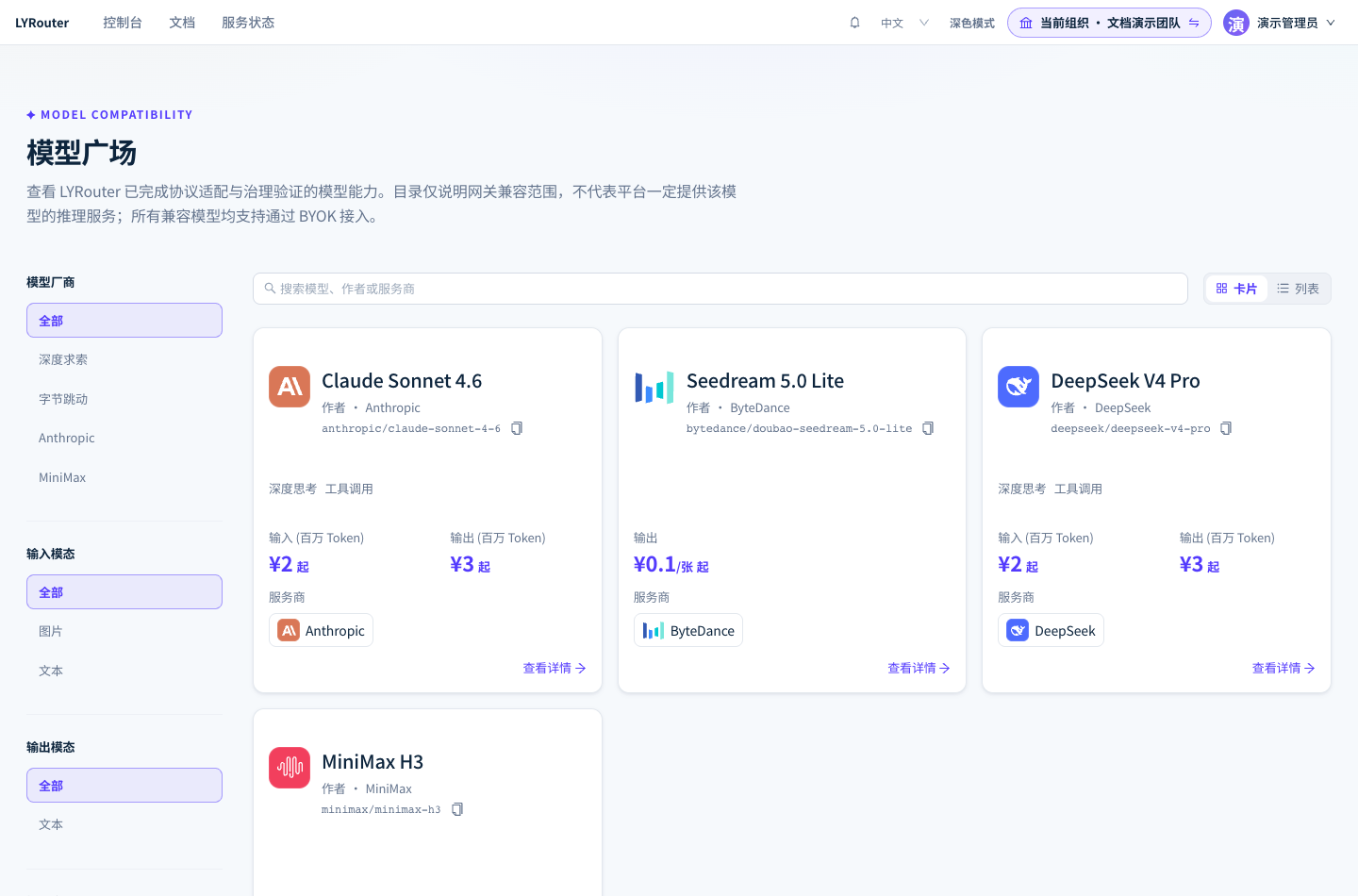
Task: Go to 控制台 in top navigation
Action: (123, 23)
